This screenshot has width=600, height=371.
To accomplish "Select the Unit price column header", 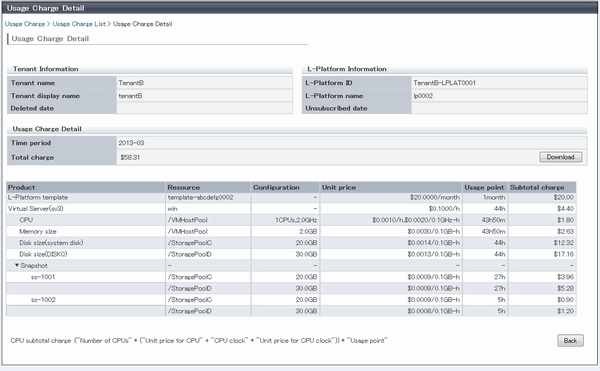I will [x=391, y=187].
